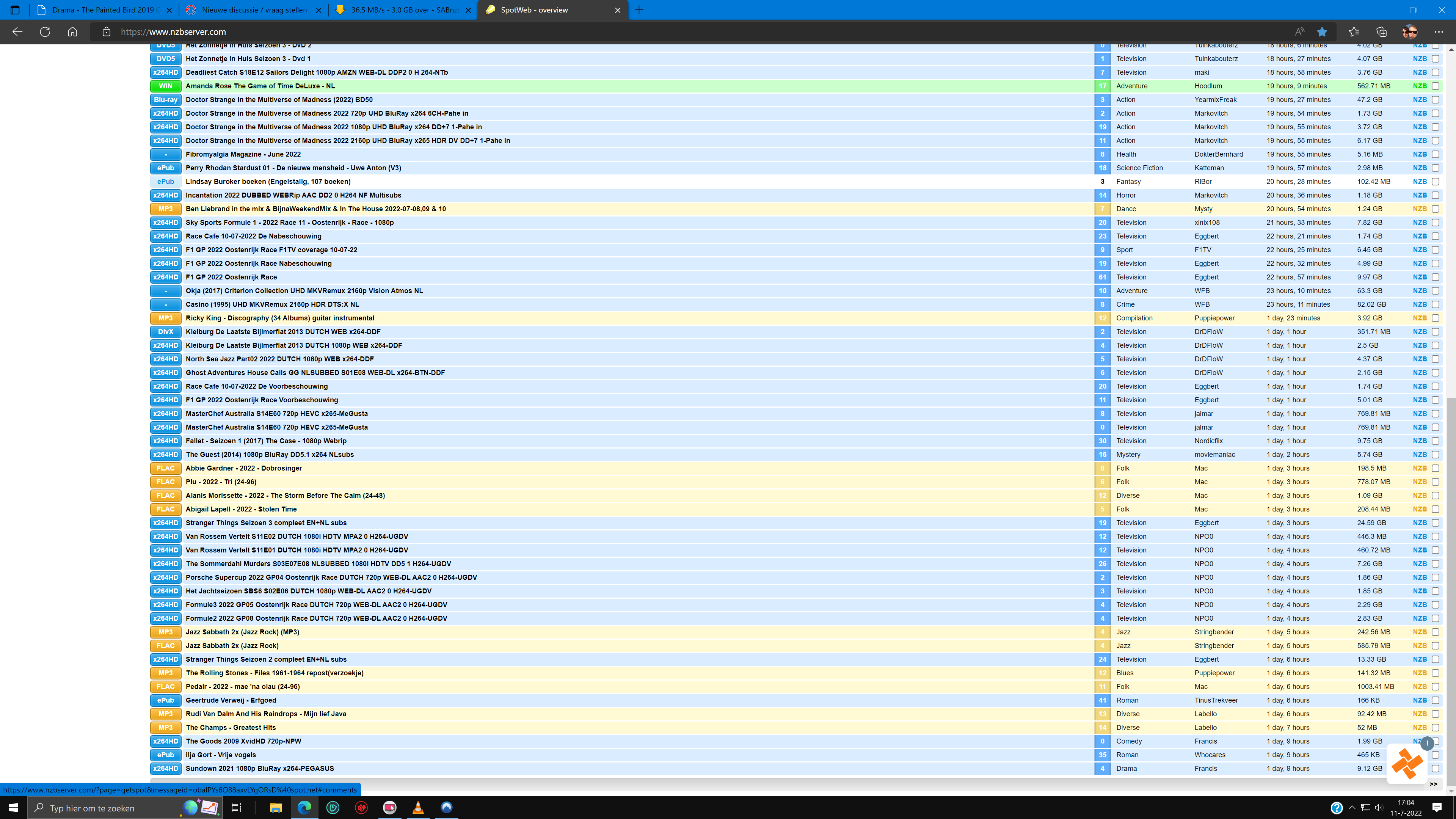Open File Explorer from the taskbar

pos(275,808)
